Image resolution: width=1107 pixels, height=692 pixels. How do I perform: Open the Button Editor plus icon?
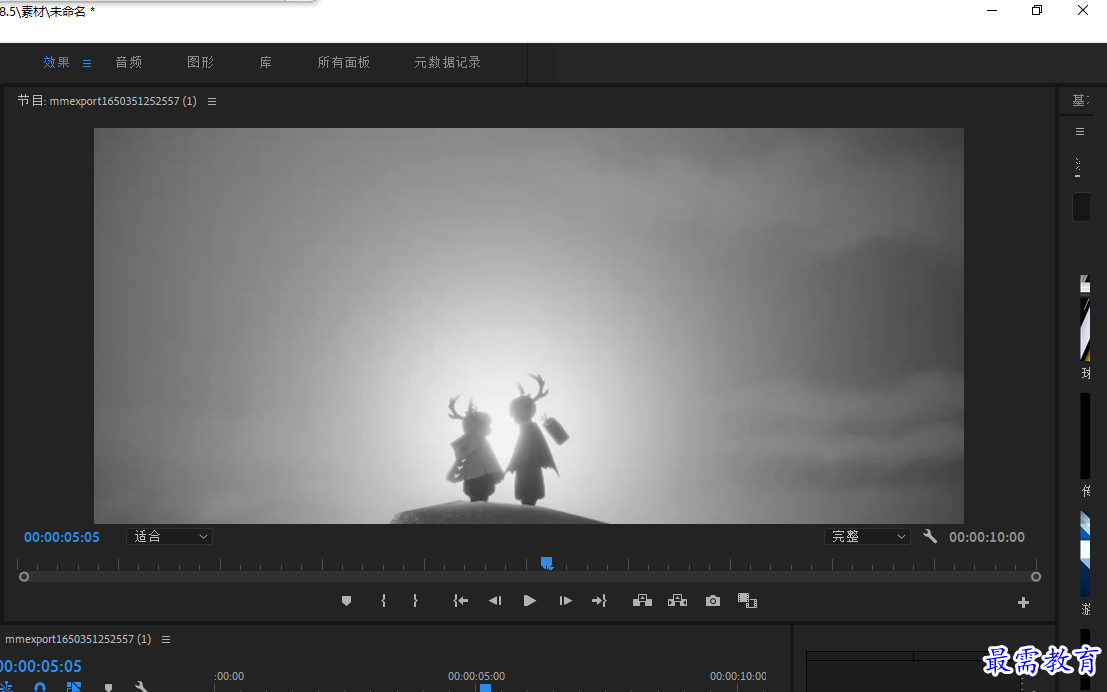(x=1023, y=602)
